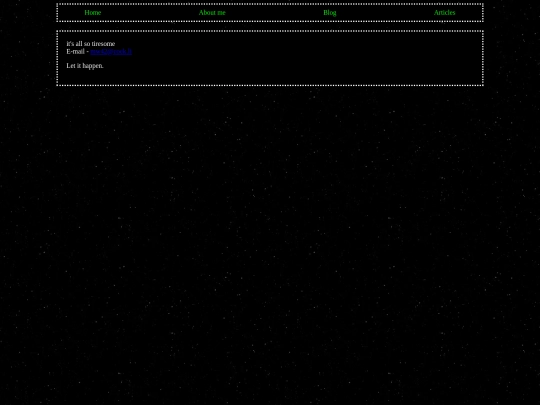Click the "E-mail -" label text

point(77,52)
